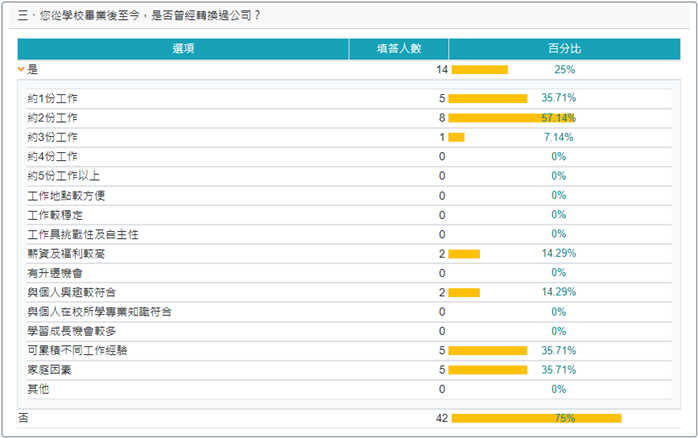Screen dimensions: 698x438
Task: Click the 其他 option row
Action: point(37,389)
